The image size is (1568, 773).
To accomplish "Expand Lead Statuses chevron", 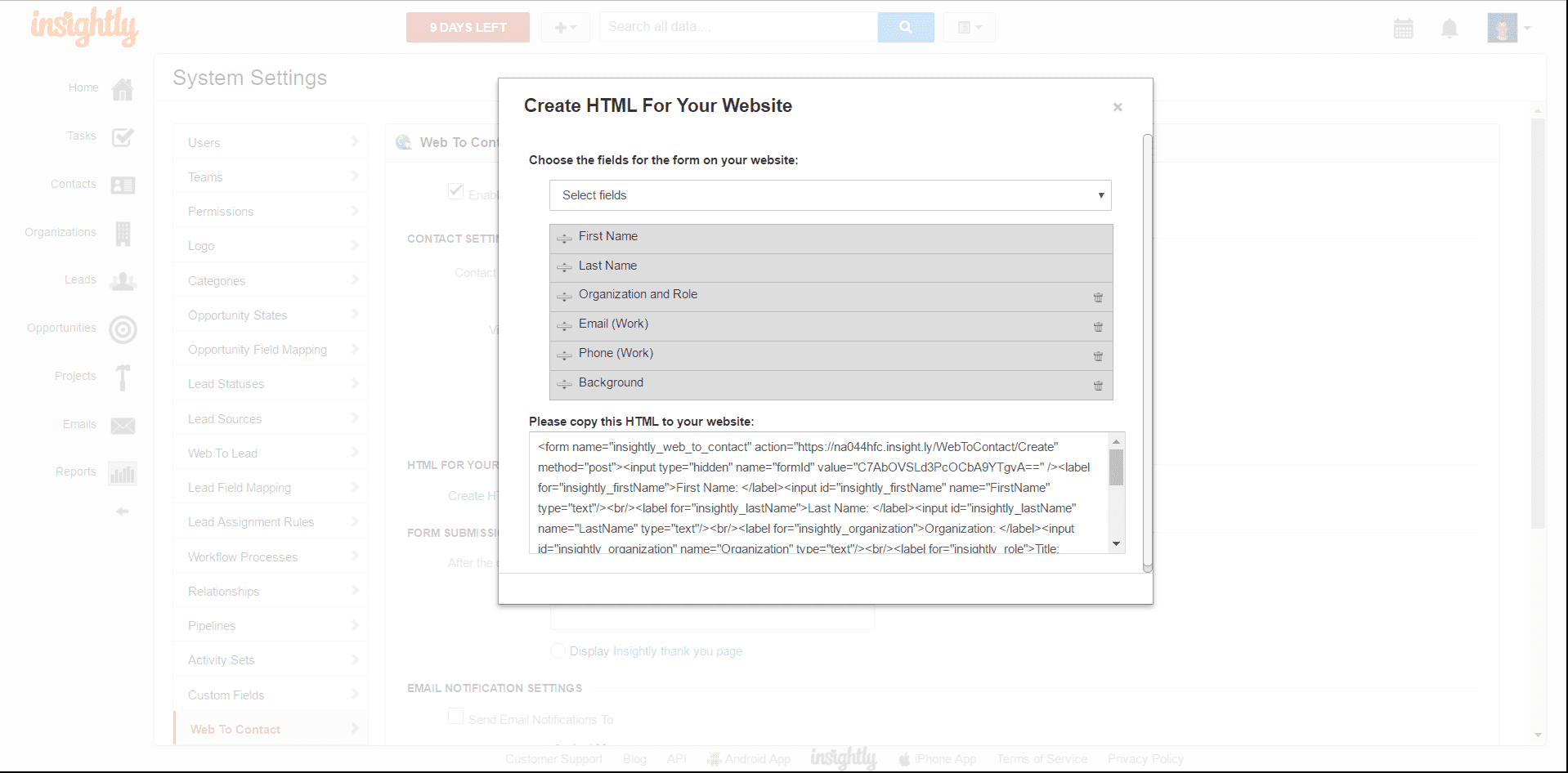I will click(x=355, y=383).
